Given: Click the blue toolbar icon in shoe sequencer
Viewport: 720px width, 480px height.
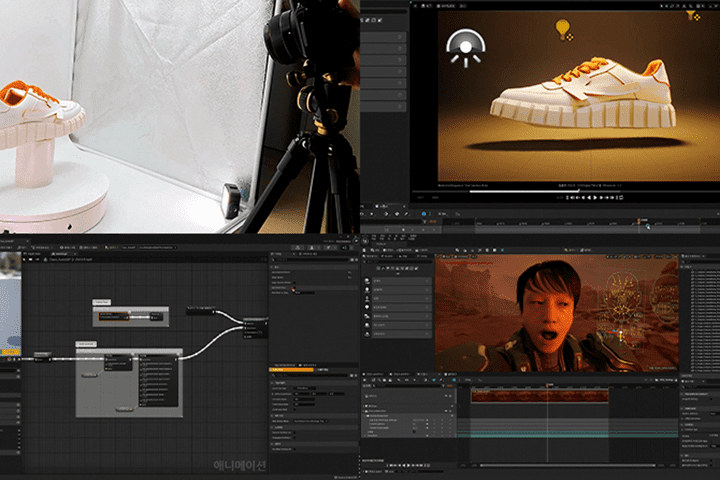Looking at the screenshot, I should [423, 214].
